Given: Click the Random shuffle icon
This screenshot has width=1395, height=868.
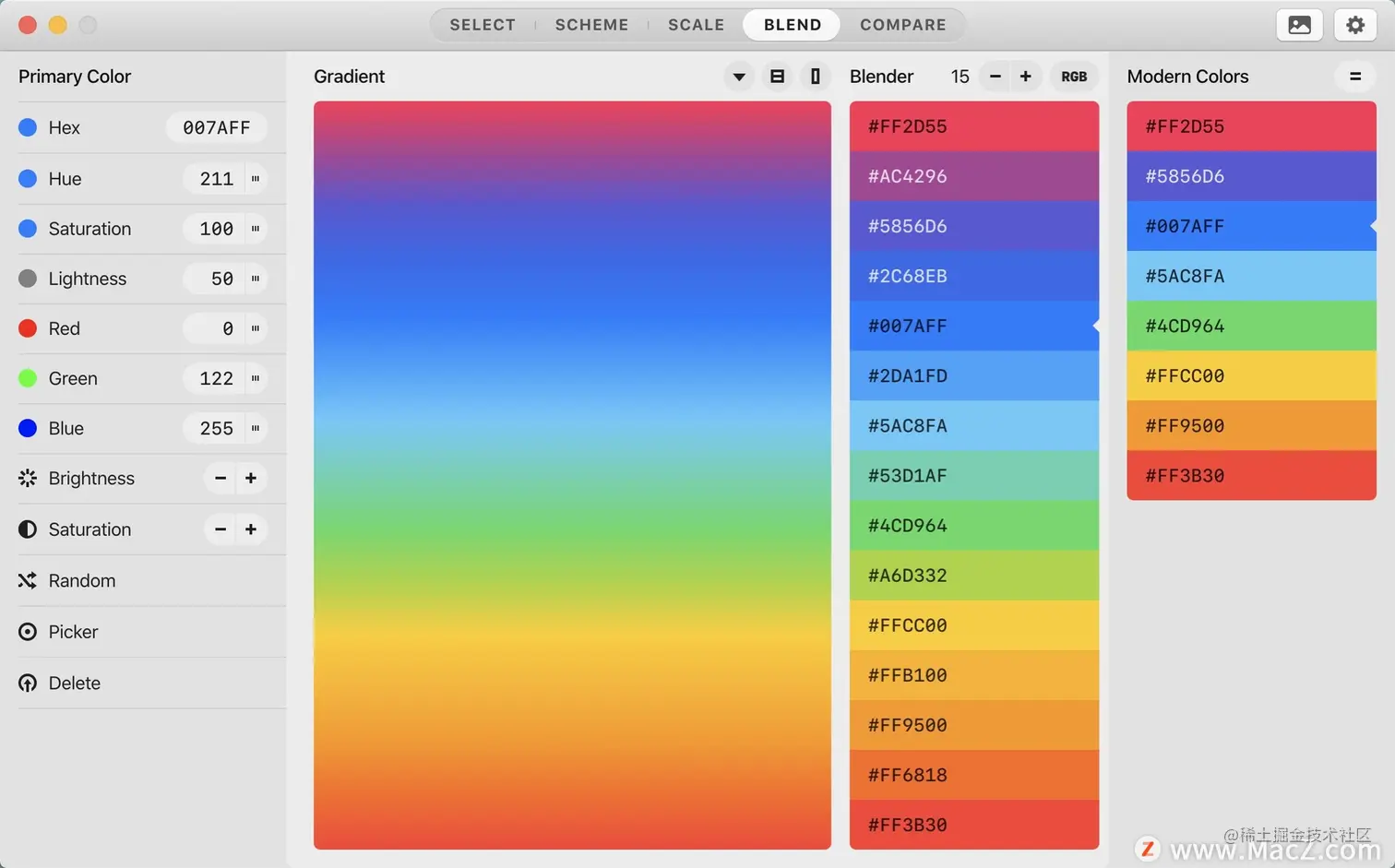Looking at the screenshot, I should 28,580.
